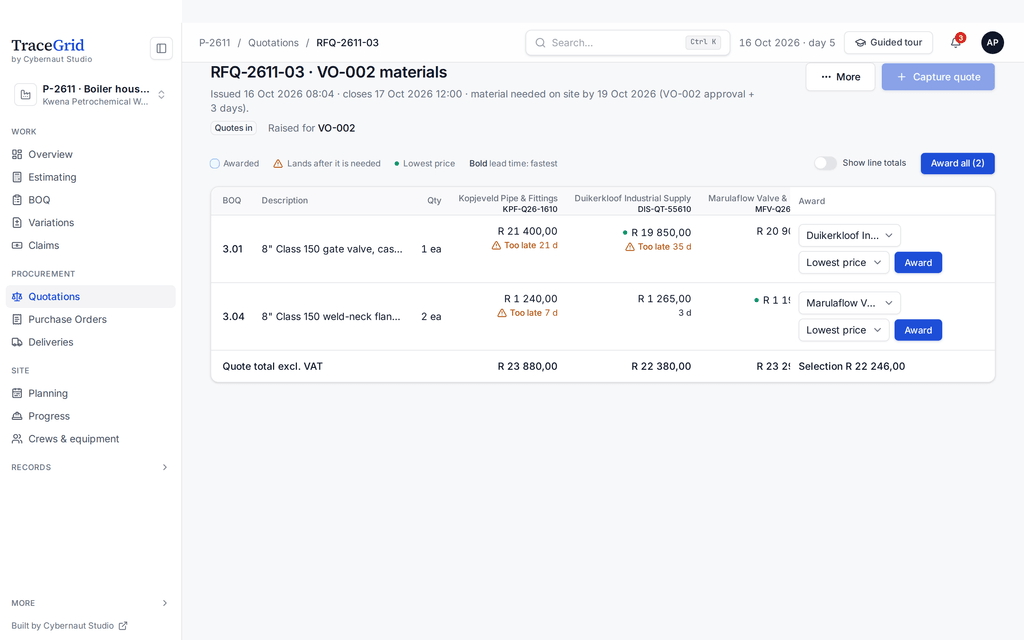Toggle Show line totals switch

click(x=825, y=163)
